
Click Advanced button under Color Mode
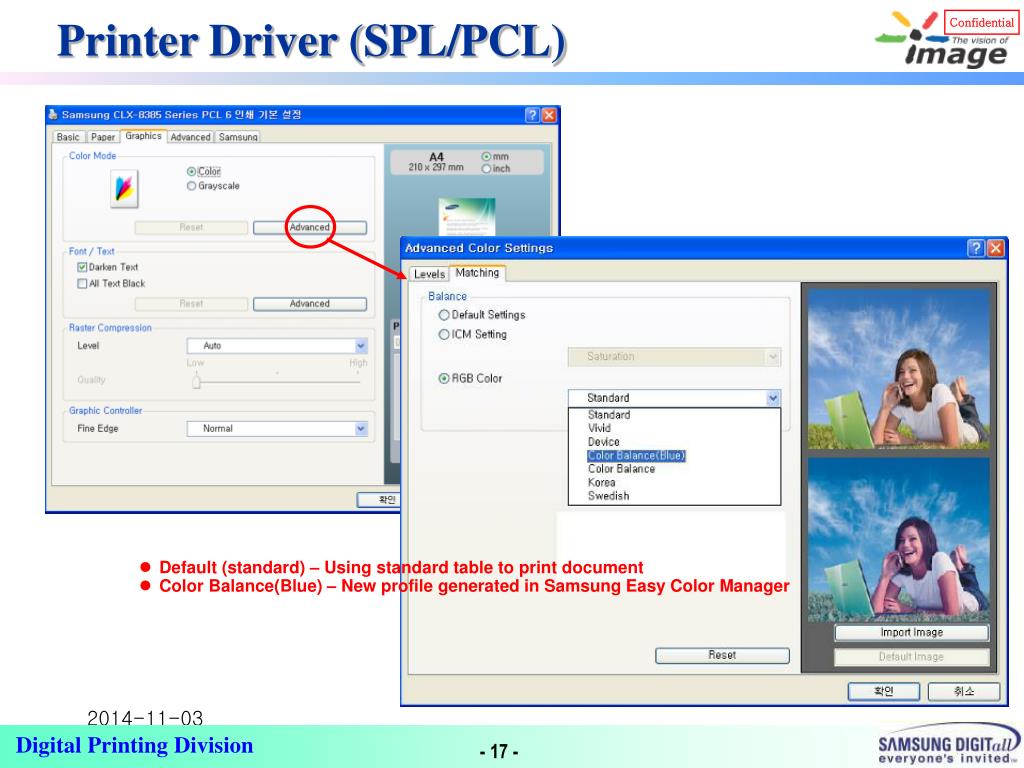pos(310,227)
